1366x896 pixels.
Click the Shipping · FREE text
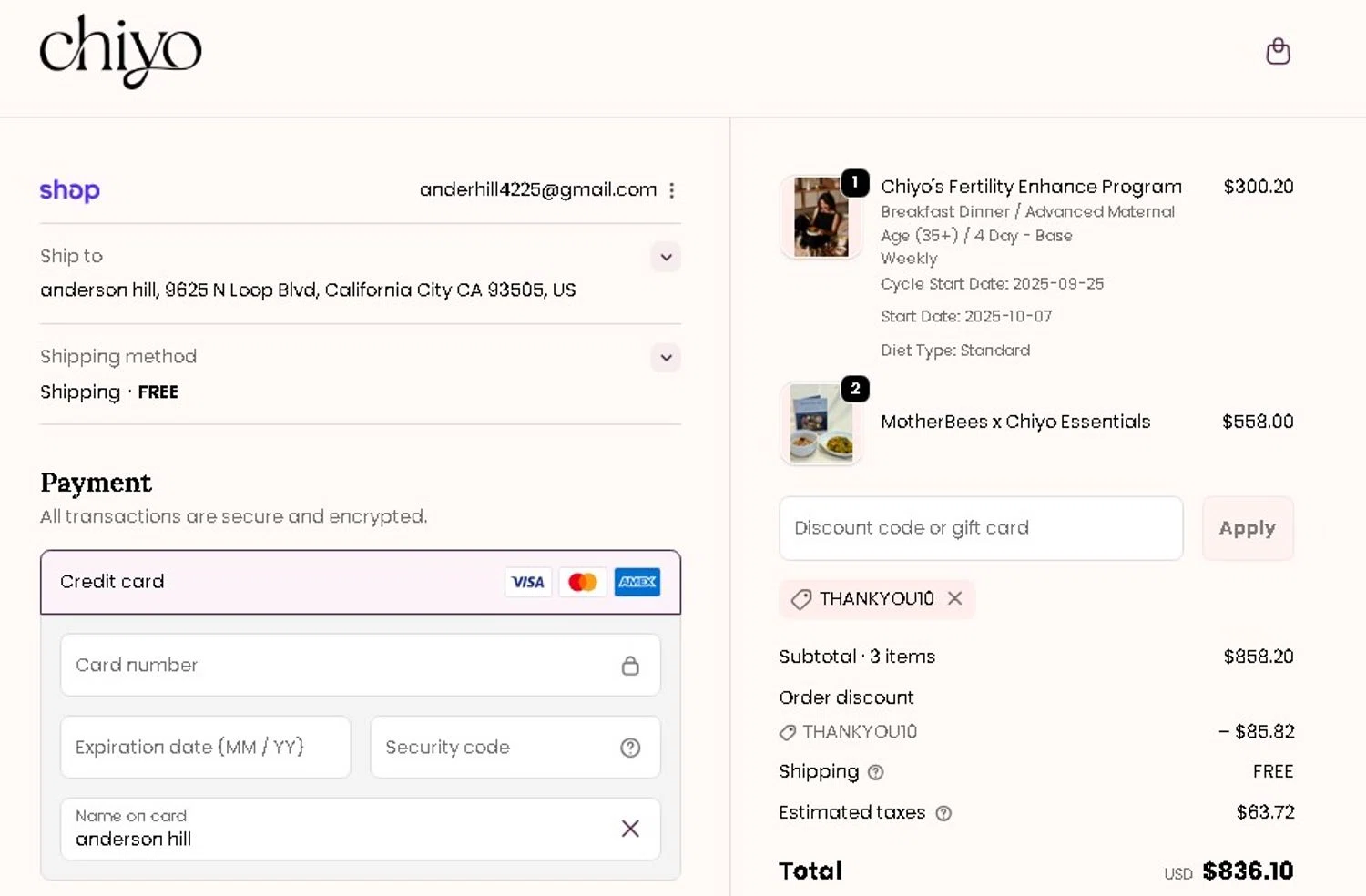[109, 392]
